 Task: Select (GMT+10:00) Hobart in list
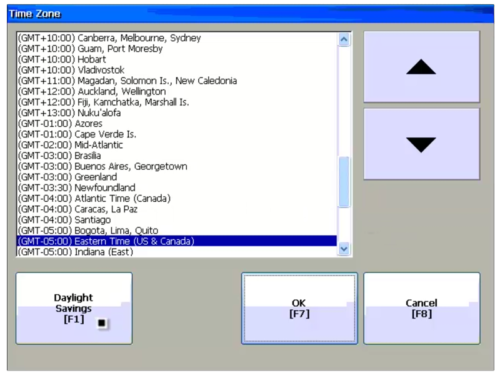pos(177,59)
